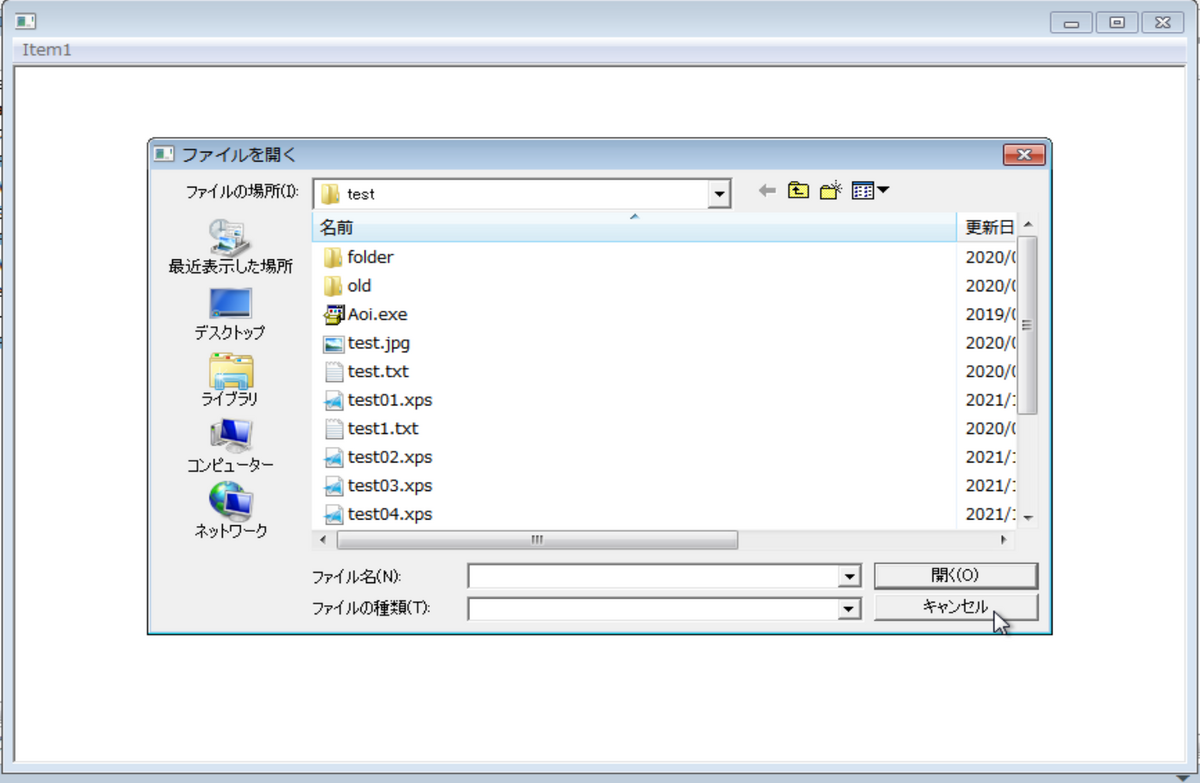1200x783 pixels.
Task: Click the horizontal scrollbar thumb
Action: pos(537,540)
